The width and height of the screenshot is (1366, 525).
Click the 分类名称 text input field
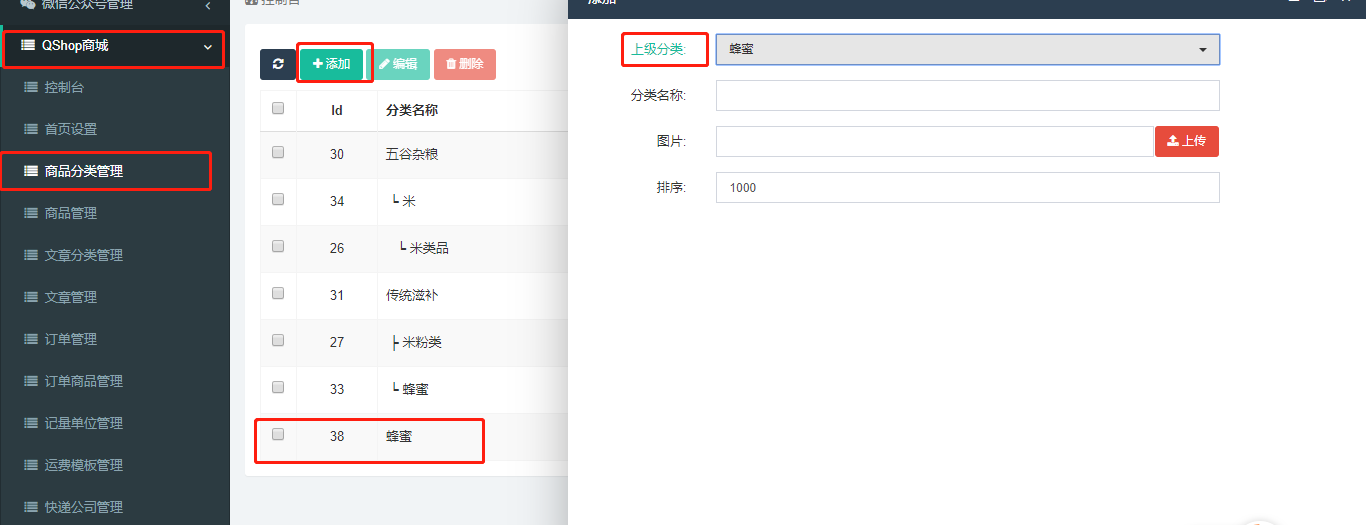(967, 96)
